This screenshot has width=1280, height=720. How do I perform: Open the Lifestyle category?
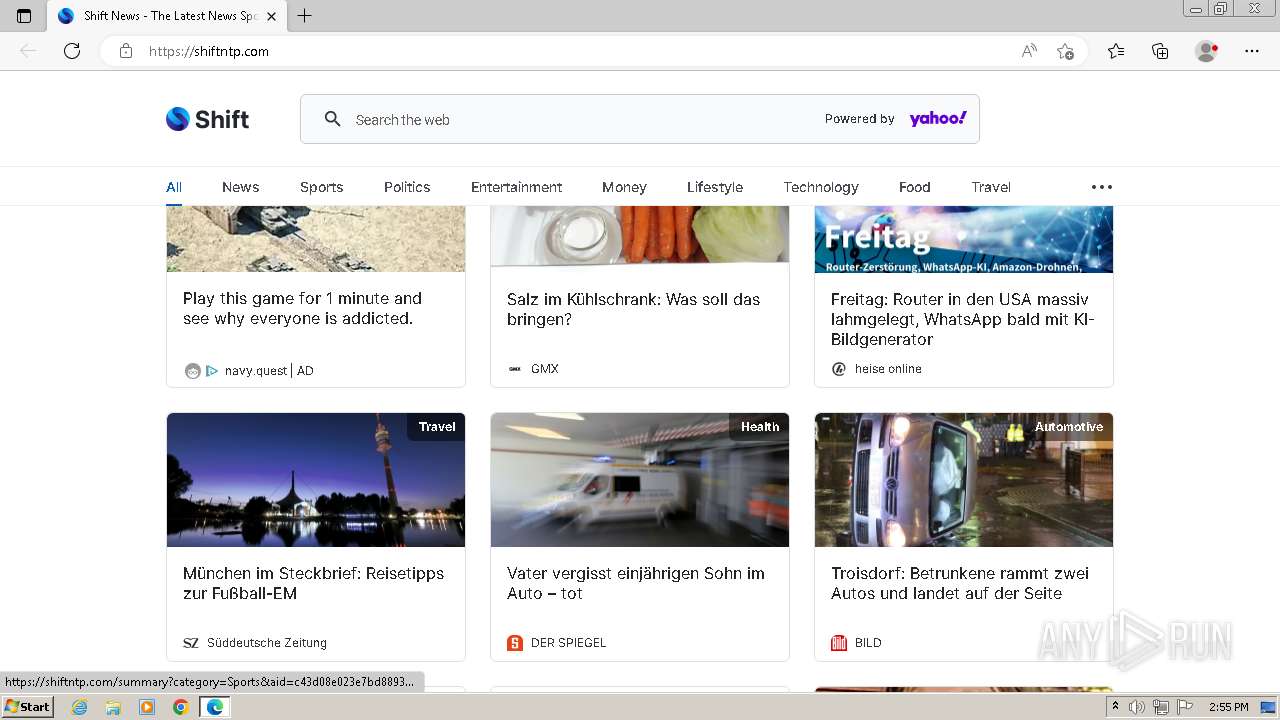715,187
